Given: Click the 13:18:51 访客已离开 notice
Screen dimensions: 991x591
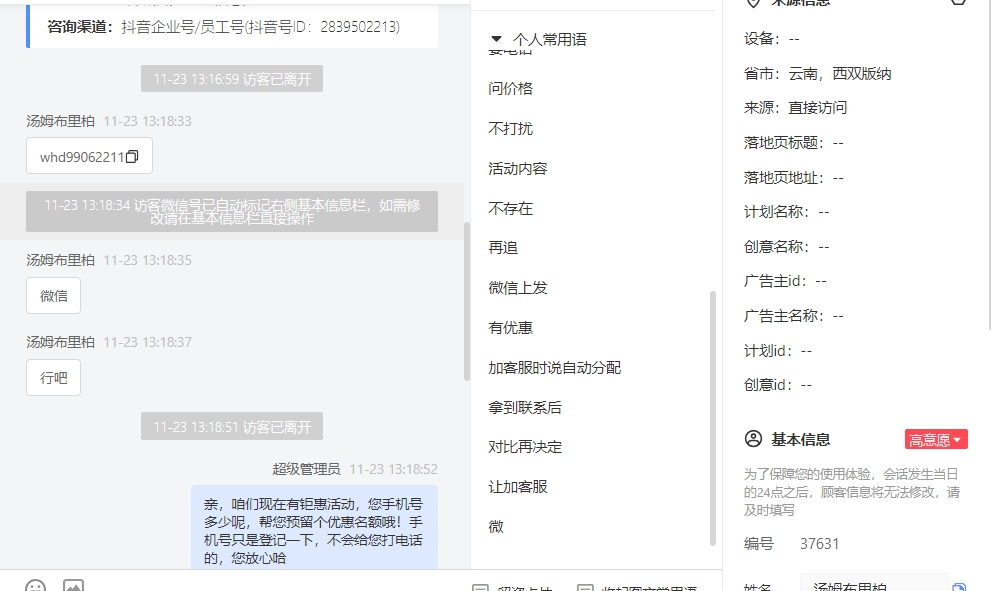Looking at the screenshot, I should tap(232, 427).
